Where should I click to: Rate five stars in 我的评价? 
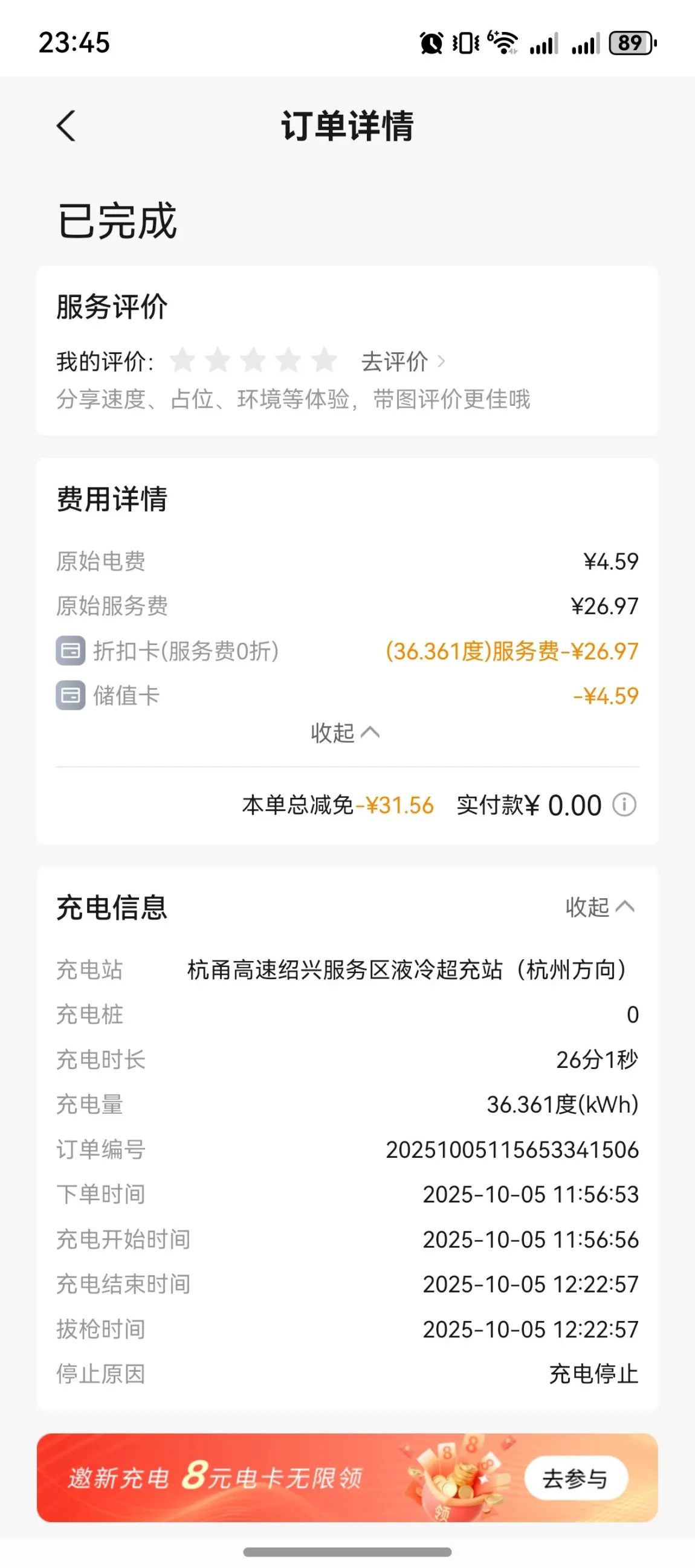(x=324, y=361)
